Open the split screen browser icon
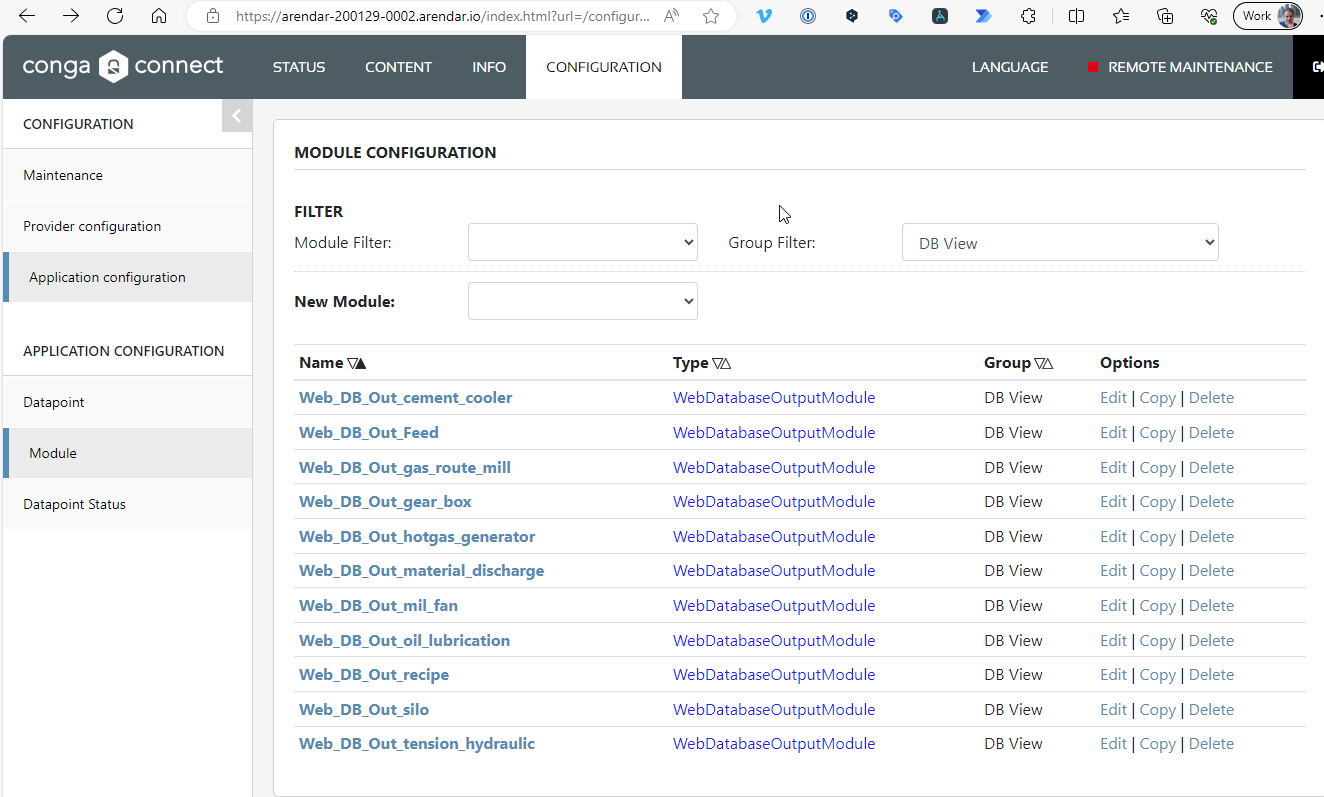1324x797 pixels. (1076, 16)
